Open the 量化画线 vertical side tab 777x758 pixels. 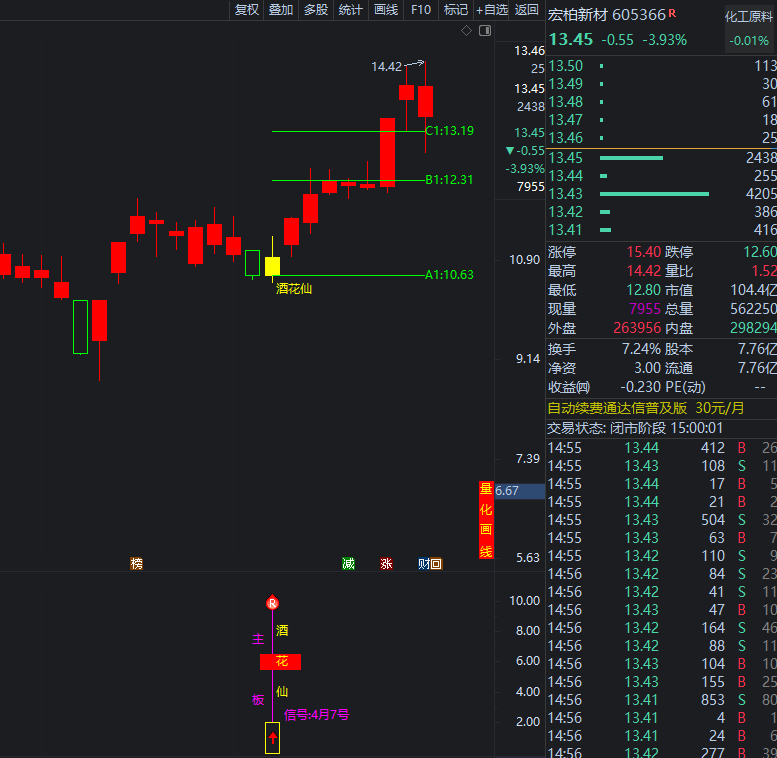click(x=486, y=520)
